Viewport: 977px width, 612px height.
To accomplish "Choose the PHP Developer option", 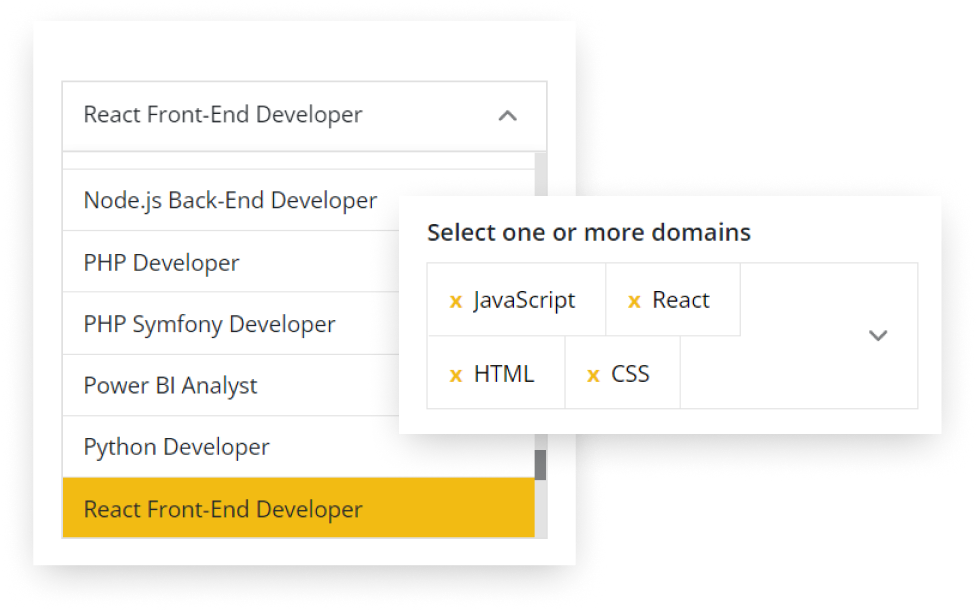I will point(162,263).
